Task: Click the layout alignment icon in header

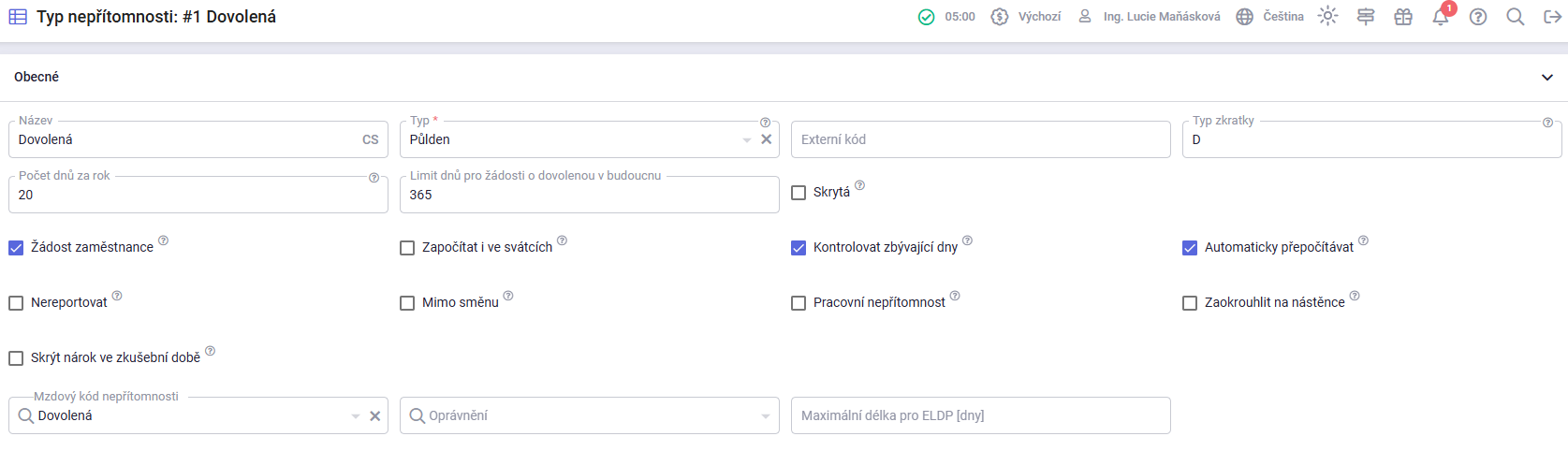Action: coord(1365,17)
